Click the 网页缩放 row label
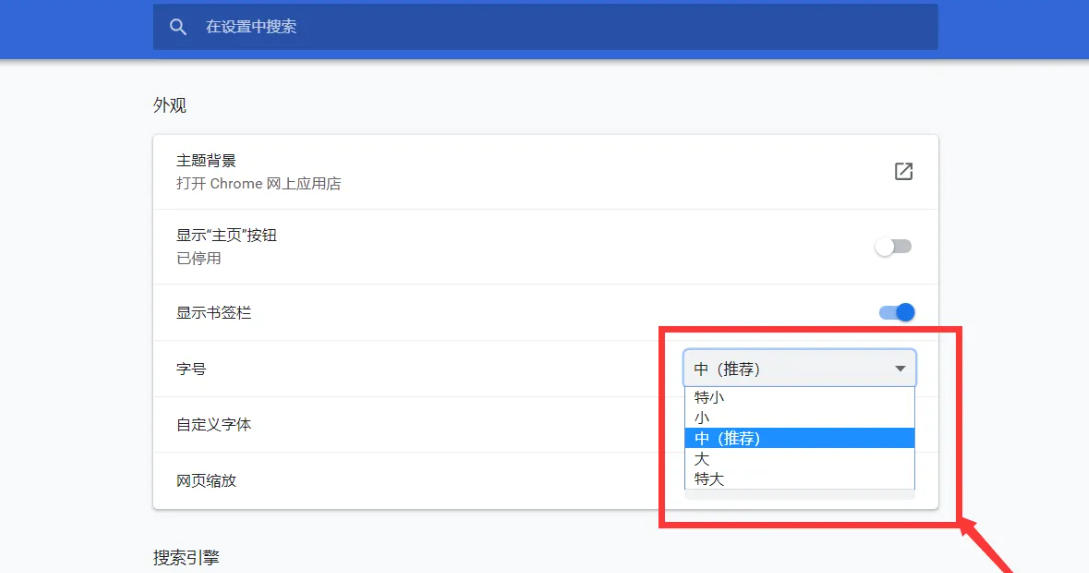 coord(206,481)
